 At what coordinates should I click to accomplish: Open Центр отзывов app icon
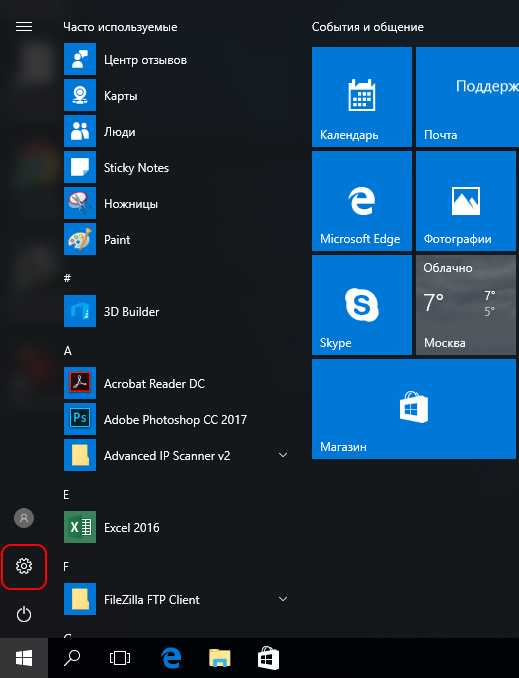coord(80,59)
